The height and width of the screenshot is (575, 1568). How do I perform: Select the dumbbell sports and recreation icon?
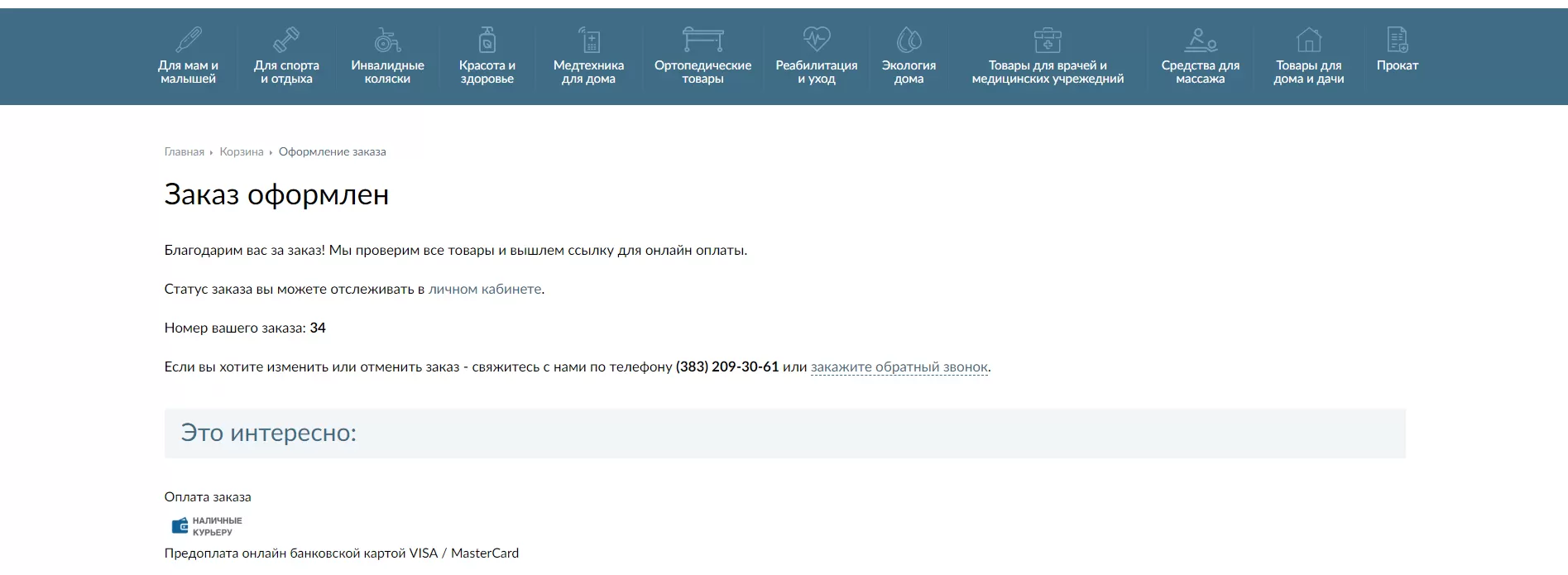(286, 39)
